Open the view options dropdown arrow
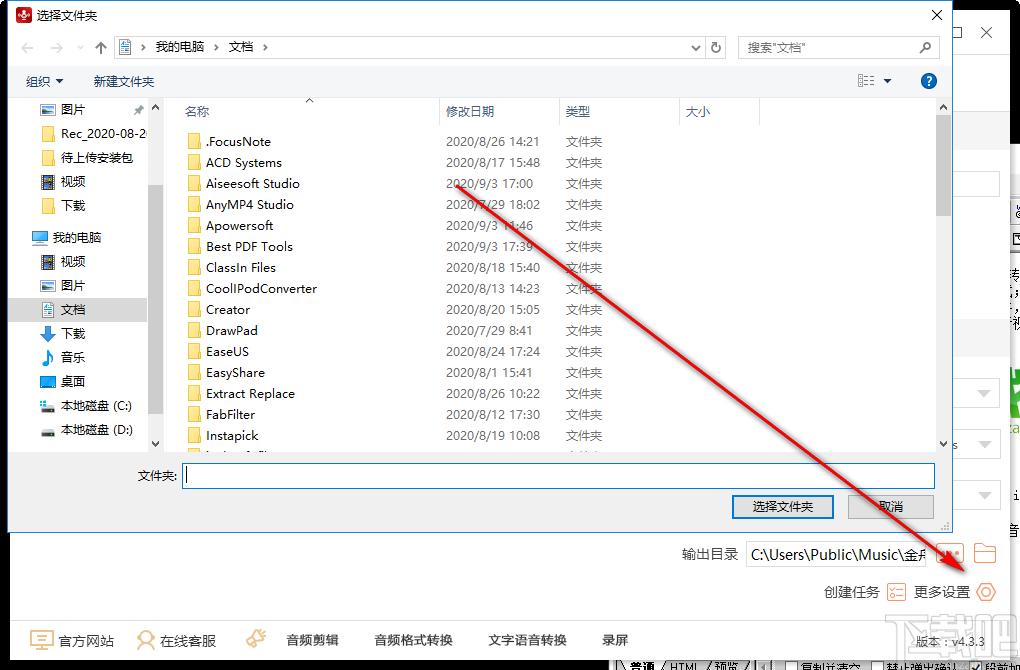The image size is (1020, 670). click(x=887, y=81)
